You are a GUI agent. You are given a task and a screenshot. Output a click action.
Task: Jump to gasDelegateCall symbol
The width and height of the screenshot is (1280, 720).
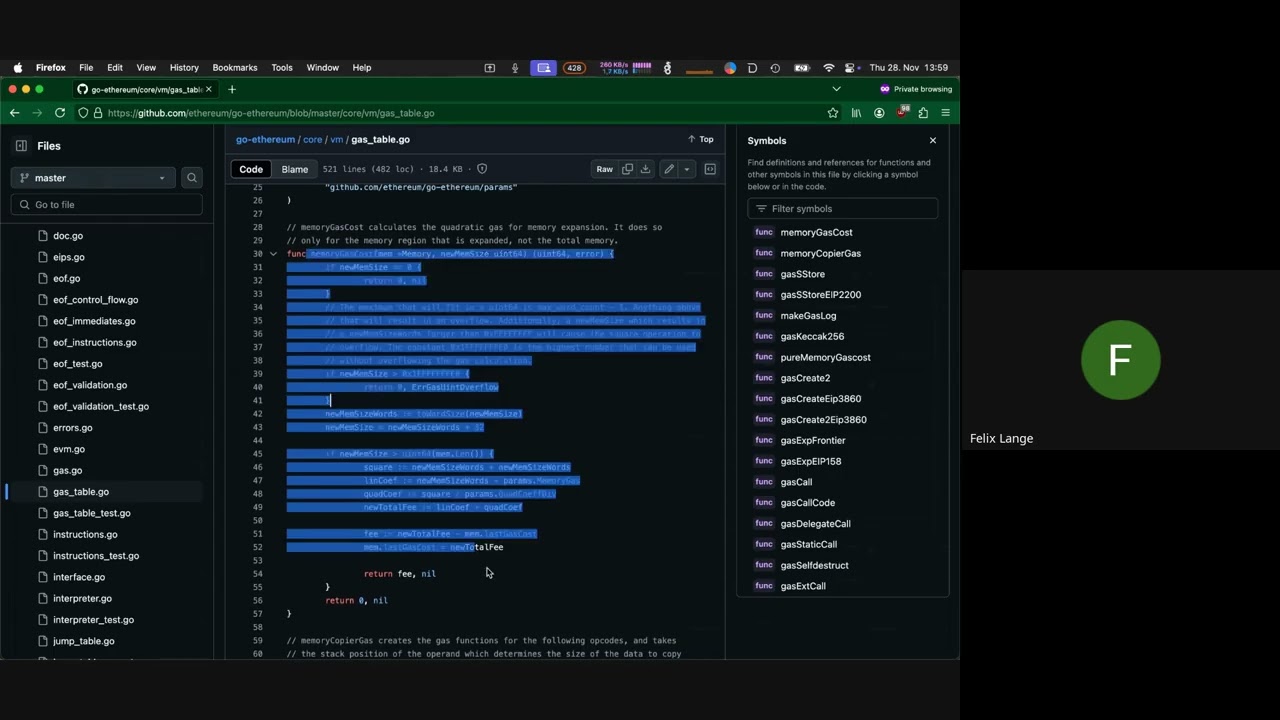point(816,524)
